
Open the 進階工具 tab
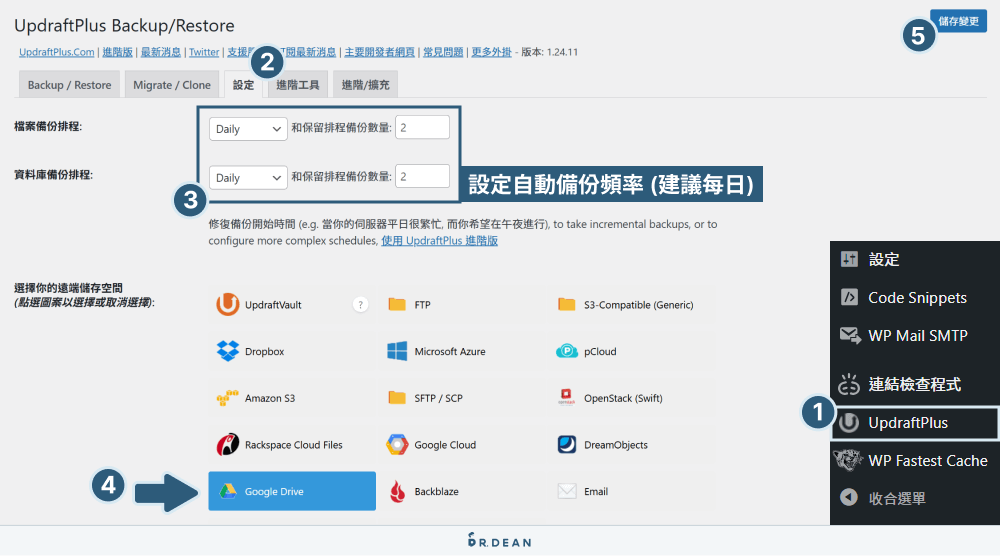[x=298, y=85]
